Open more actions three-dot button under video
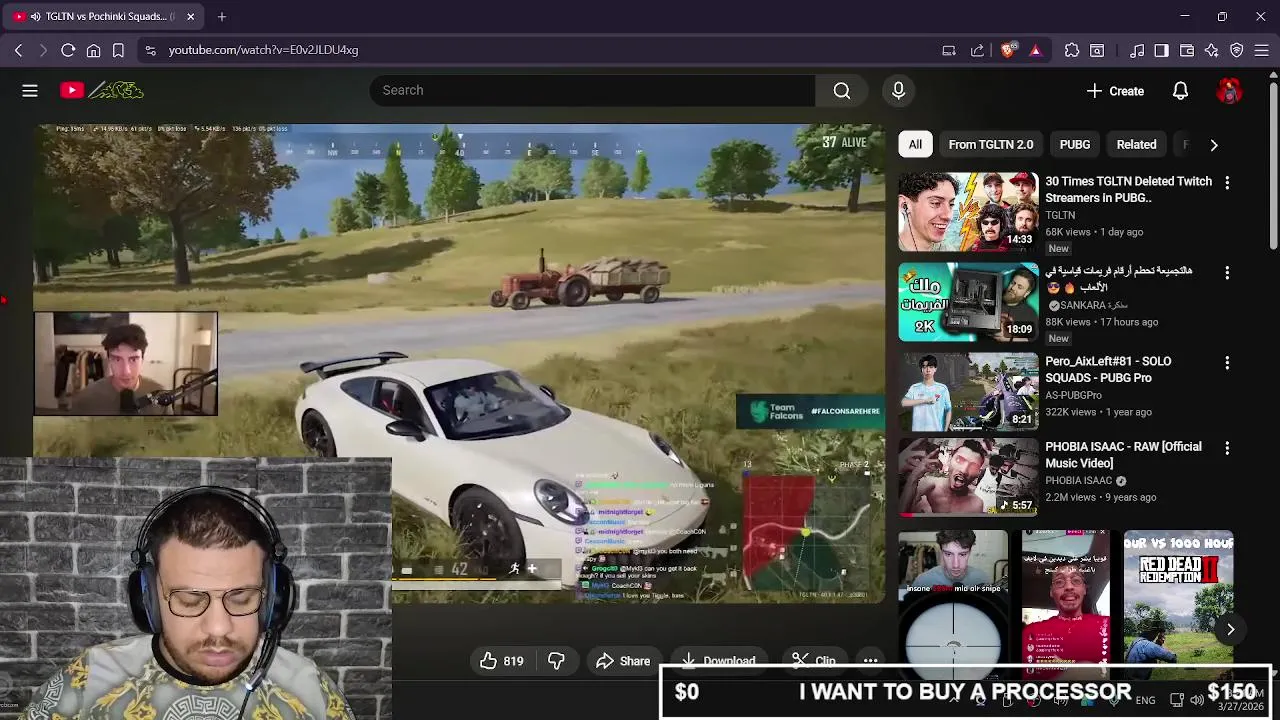1280x720 pixels. click(x=870, y=661)
